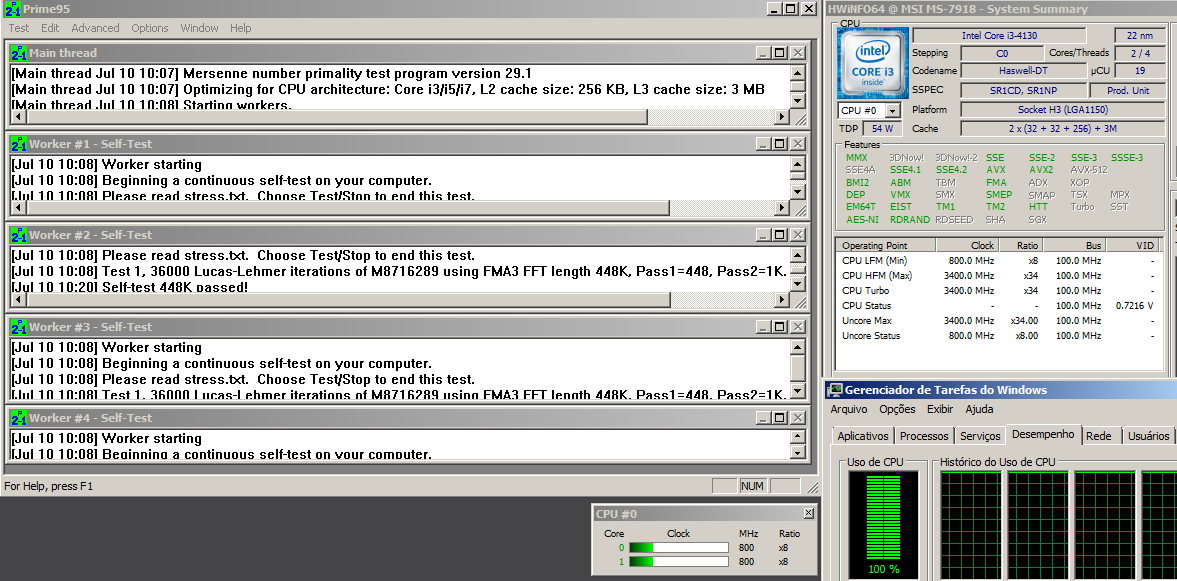Maximize the Main thread child window

click(779, 53)
